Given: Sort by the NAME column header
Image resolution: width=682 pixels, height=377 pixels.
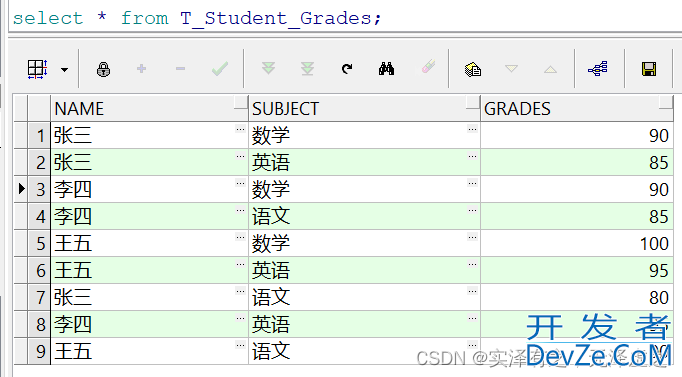Looking at the screenshot, I should [149, 108].
